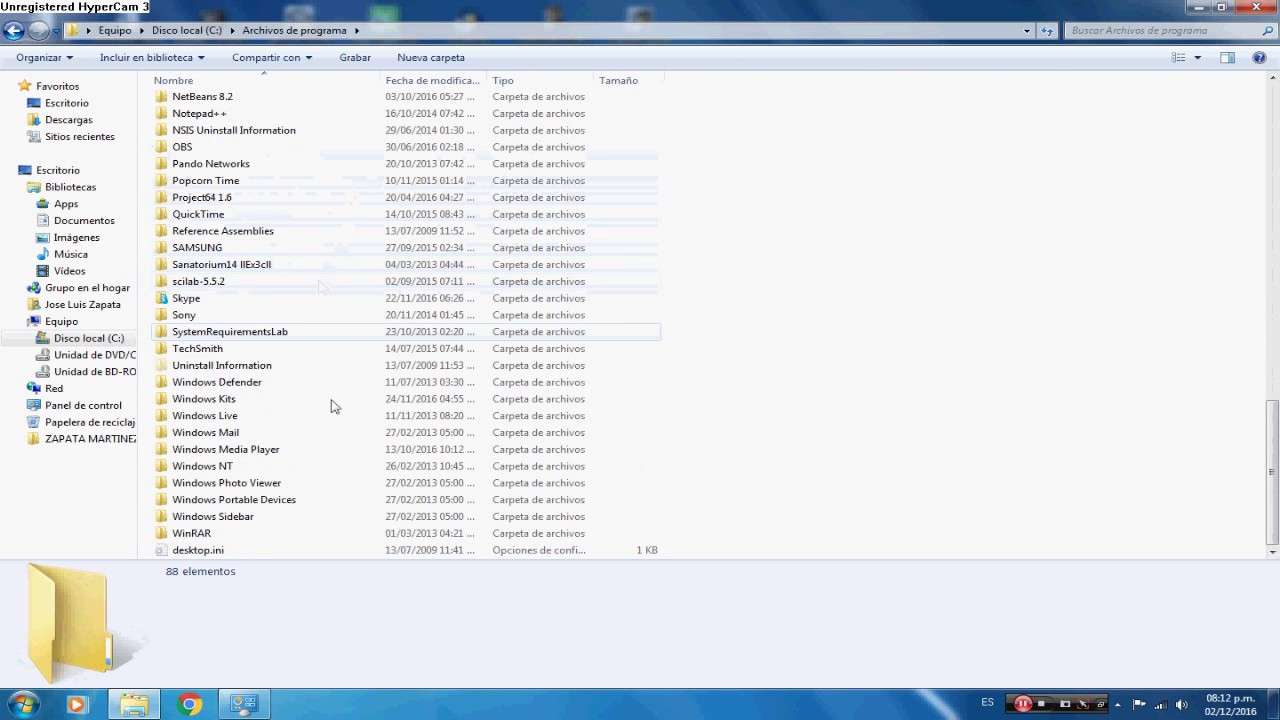Pause the HyperCam recording
The image size is (1280, 720).
(1023, 704)
